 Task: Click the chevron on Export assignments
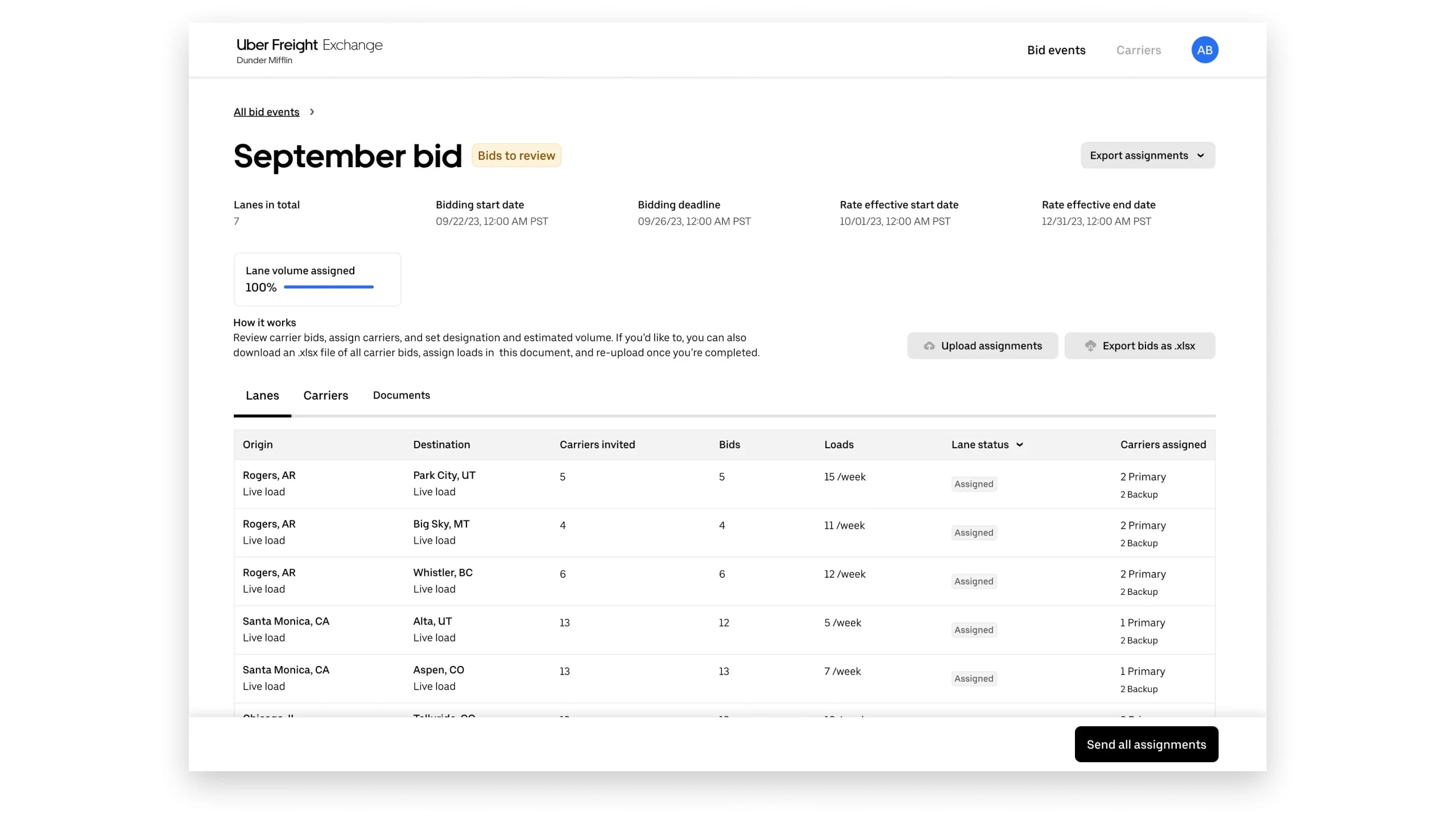1201,155
